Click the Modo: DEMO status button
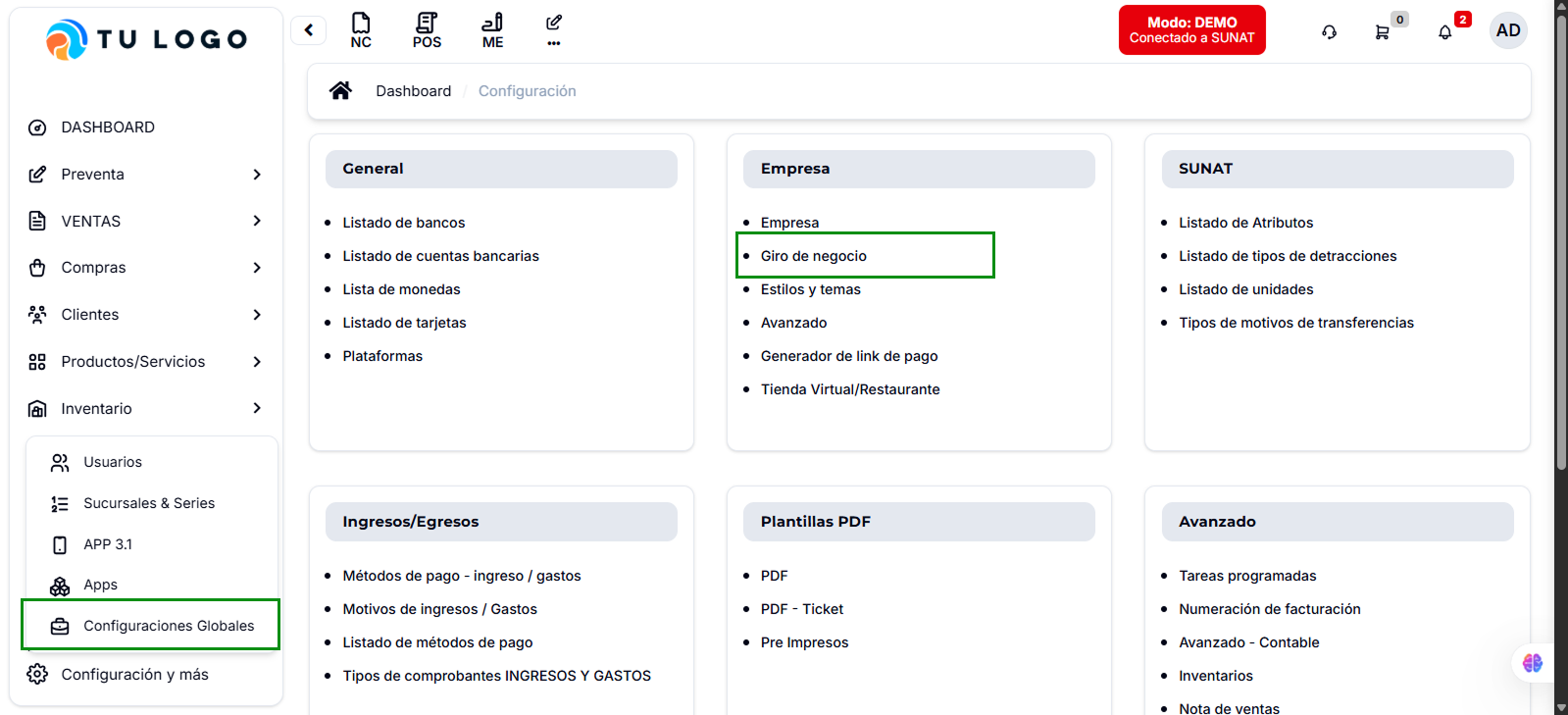Screen dimensions: 1568x715 point(1191,30)
